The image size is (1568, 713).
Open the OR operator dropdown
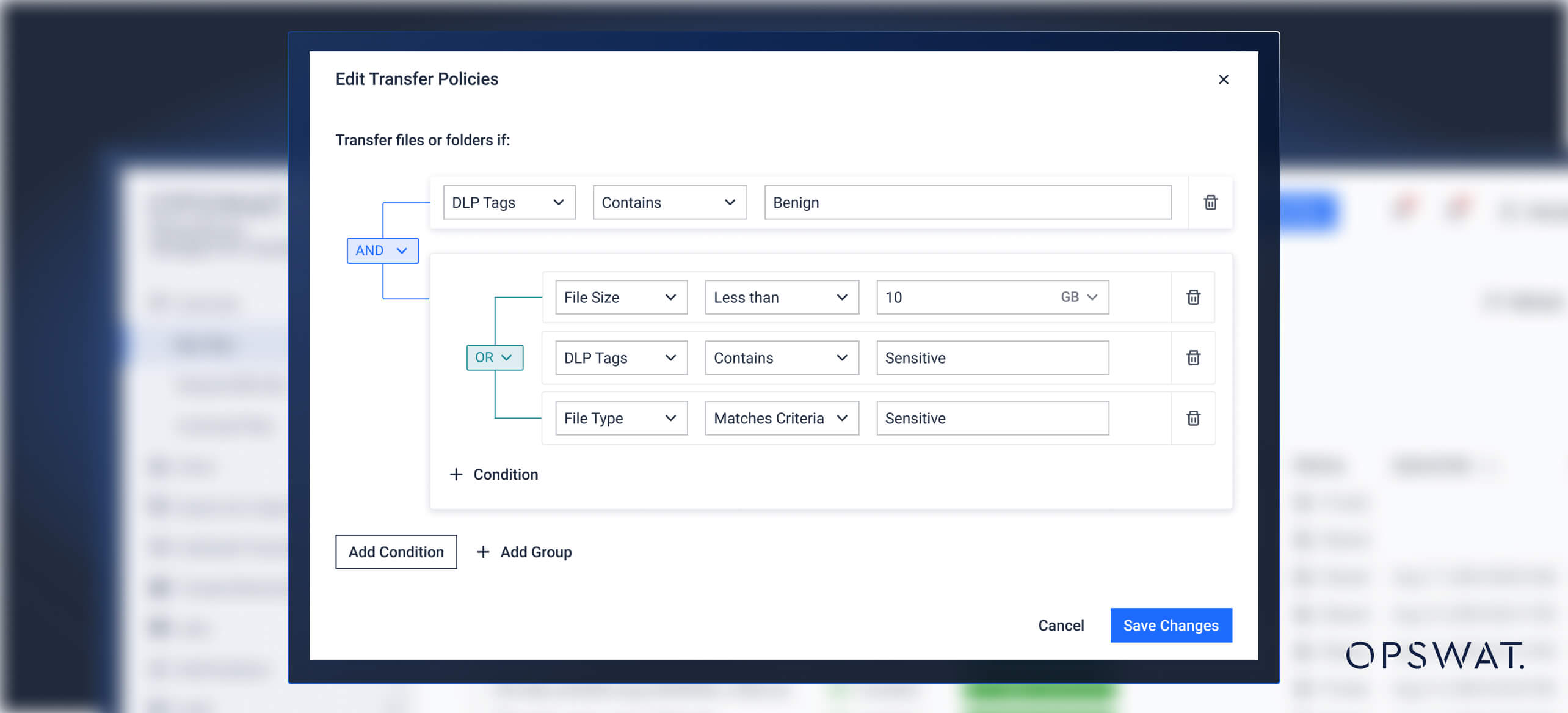[495, 357]
